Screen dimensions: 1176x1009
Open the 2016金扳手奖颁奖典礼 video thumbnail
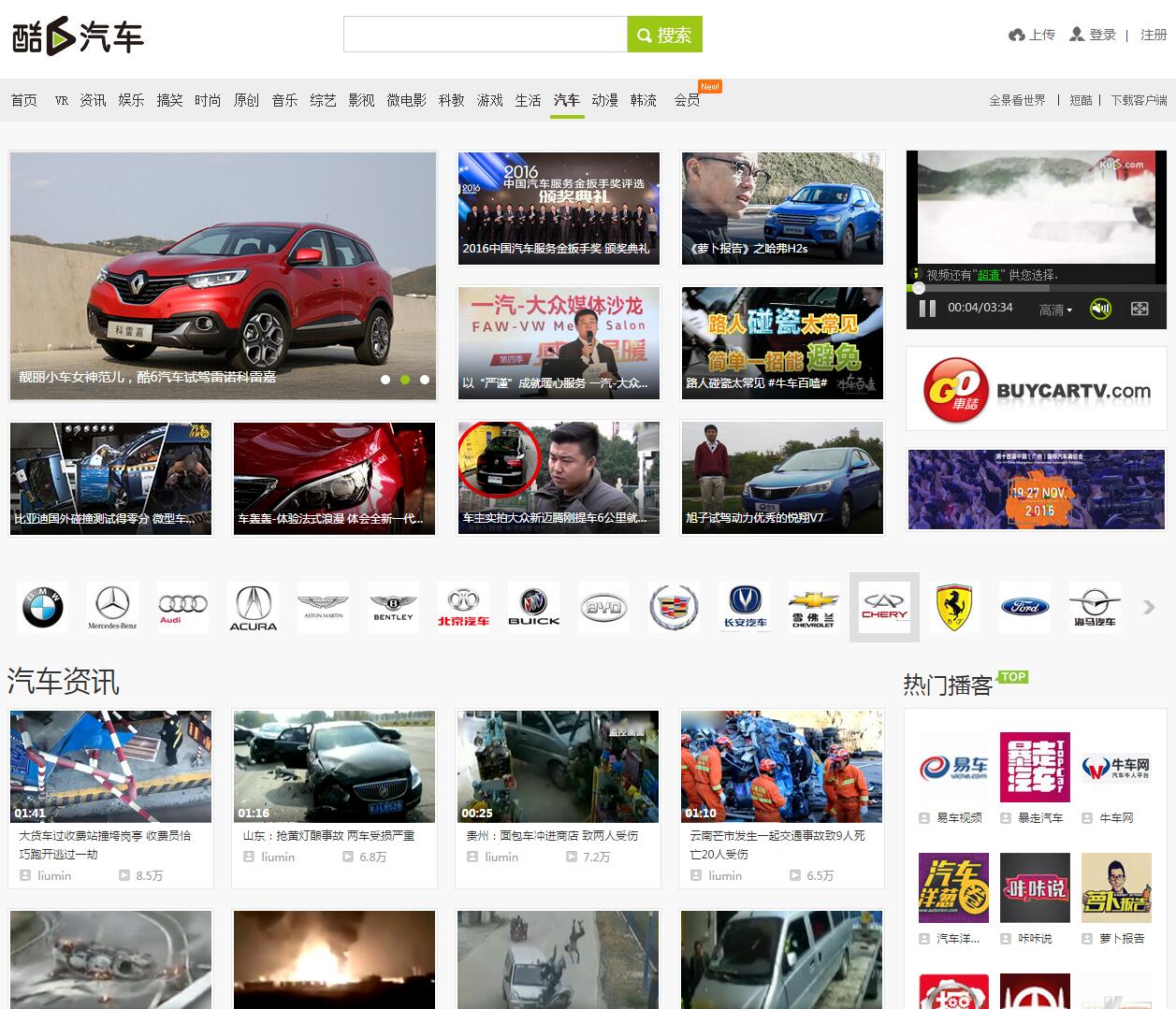(559, 208)
